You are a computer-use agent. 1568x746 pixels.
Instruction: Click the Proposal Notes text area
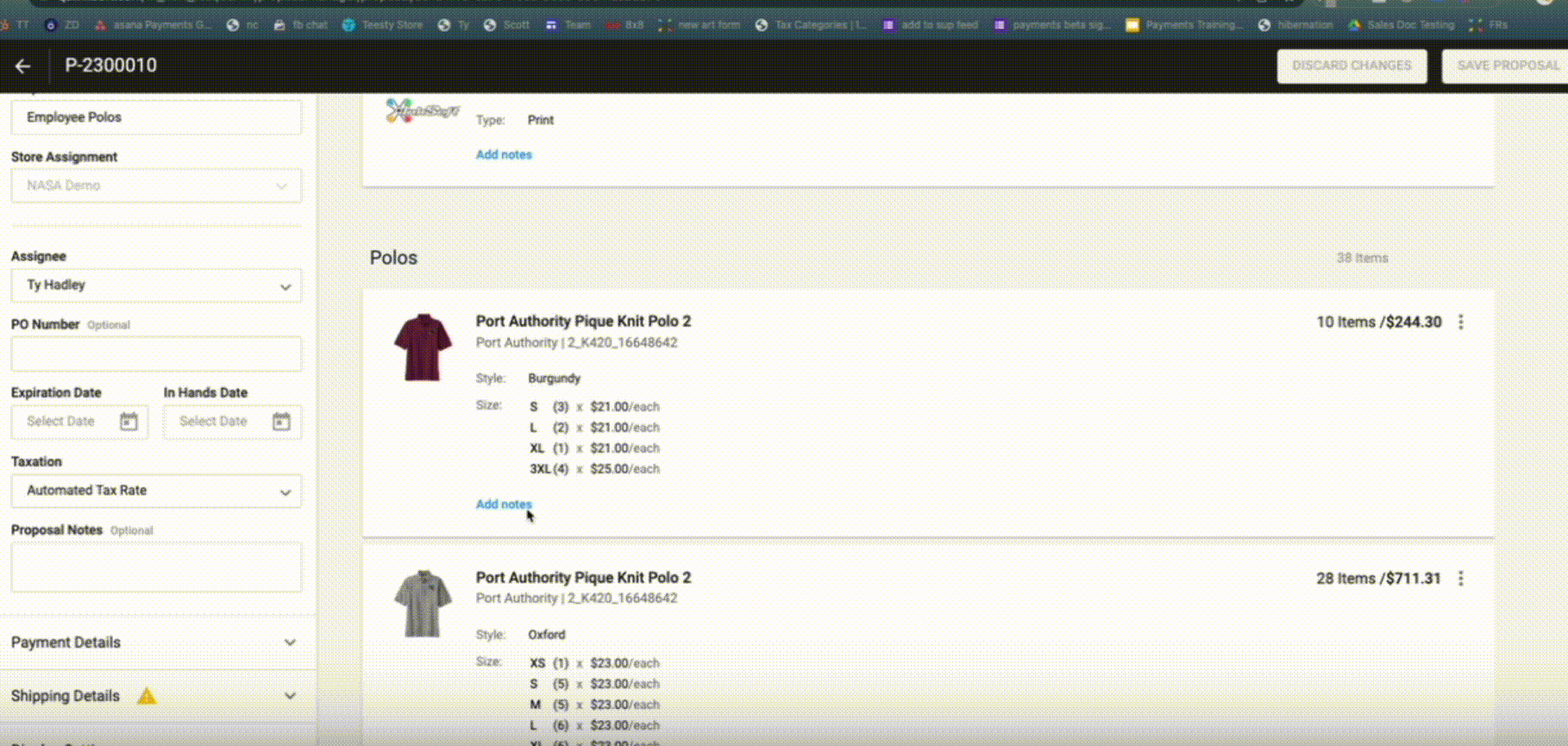tap(156, 567)
